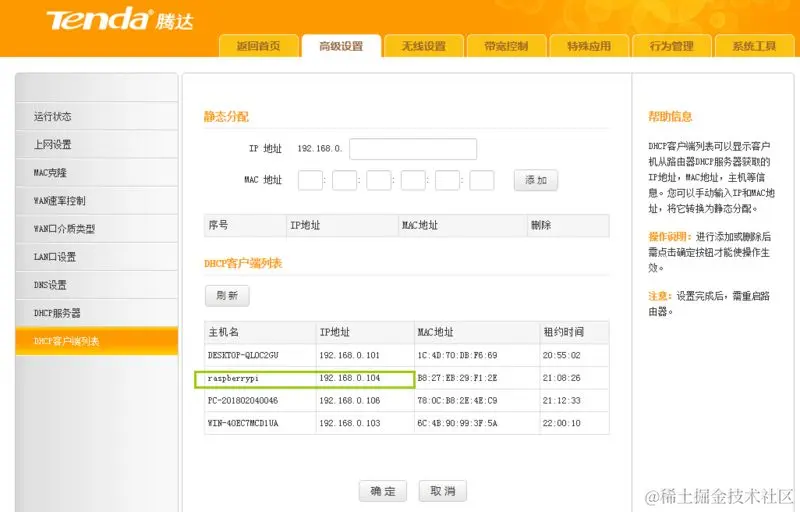Select hostname WIN-40EC7MCD1UA
This screenshot has width=800, height=512.
[x=243, y=423]
